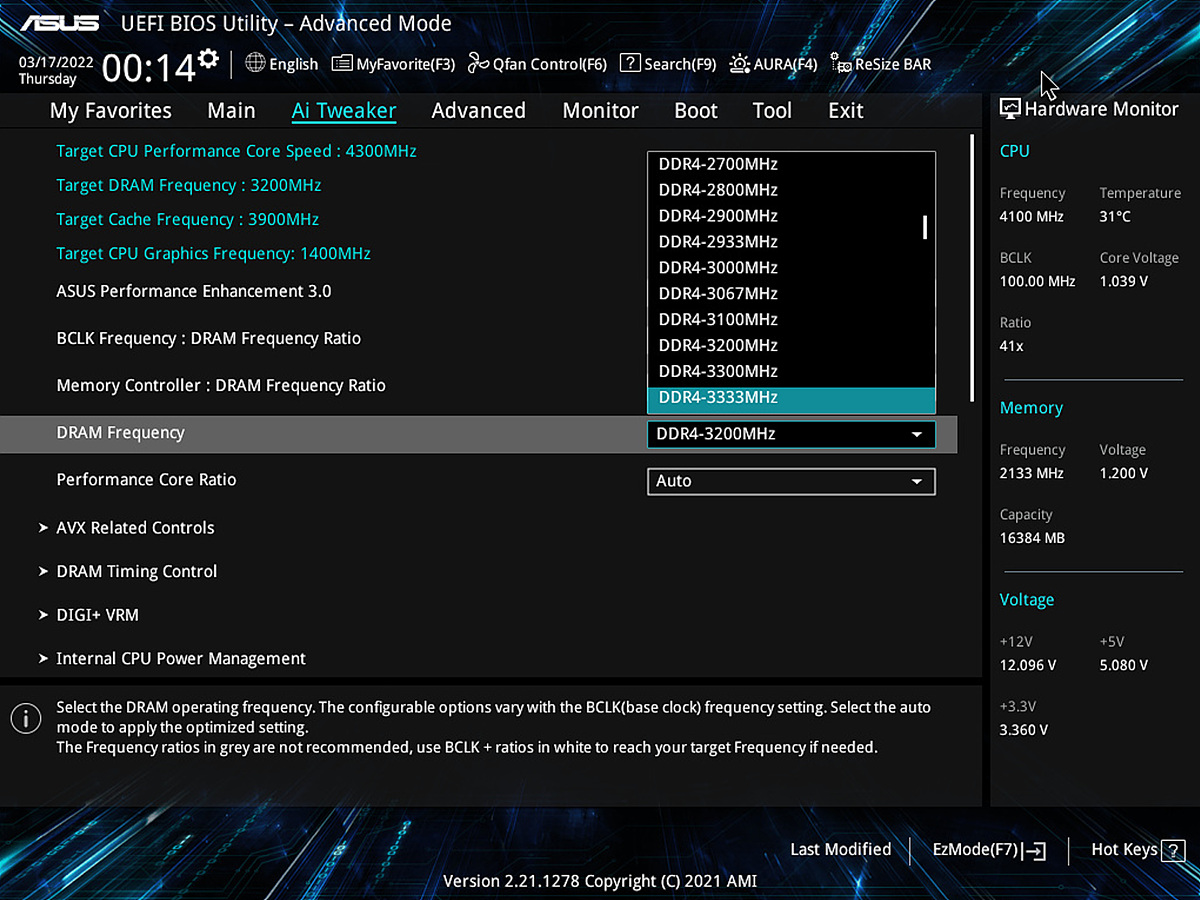
Task: Toggle ReSize BAR icon
Action: [x=840, y=63]
